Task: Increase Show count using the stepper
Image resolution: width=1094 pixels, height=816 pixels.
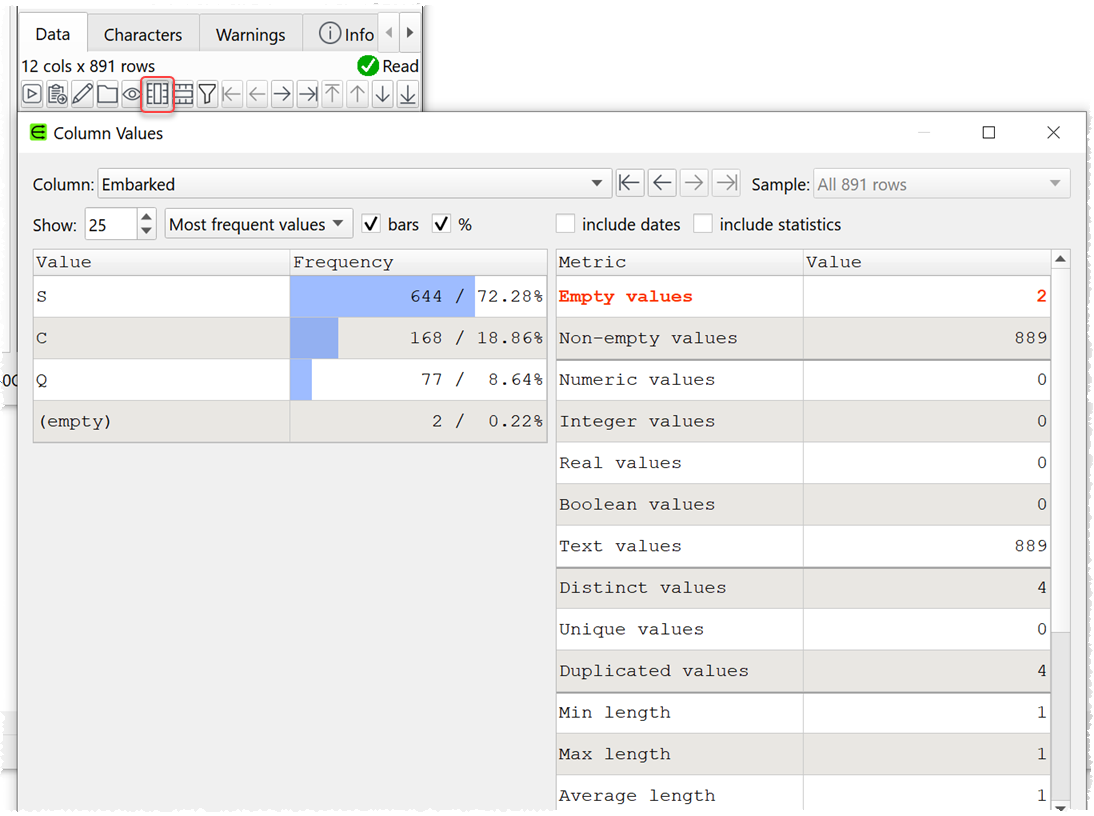Action: (x=145, y=218)
